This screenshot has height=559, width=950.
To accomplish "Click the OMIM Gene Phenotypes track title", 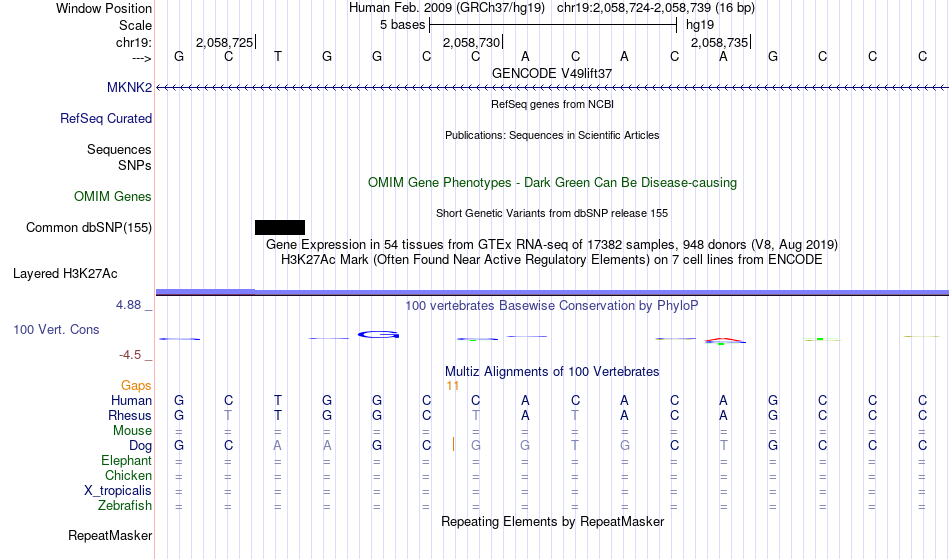I will pos(552,182).
